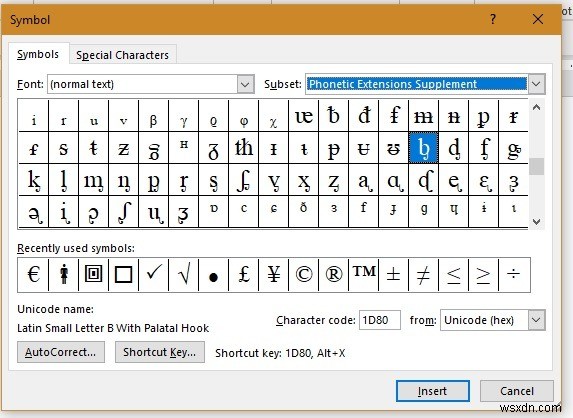Select the Euro sign in recently used symbols
Screen dimensions: 573x418
pos(33,274)
